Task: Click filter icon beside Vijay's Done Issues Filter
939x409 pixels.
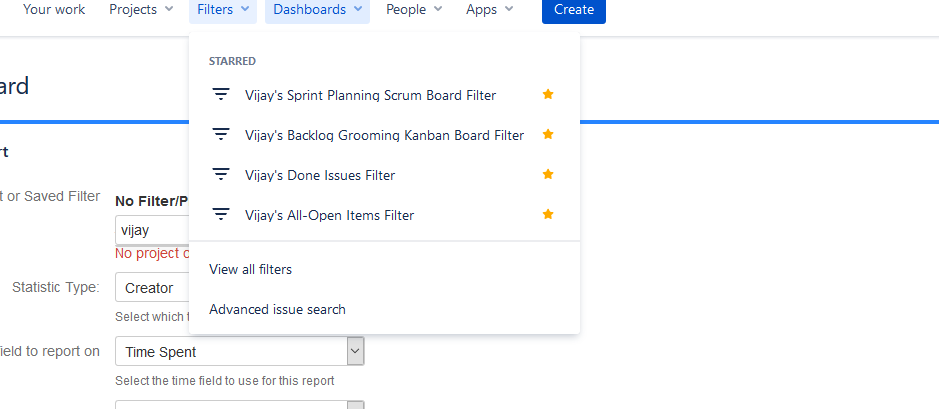Action: tap(221, 175)
